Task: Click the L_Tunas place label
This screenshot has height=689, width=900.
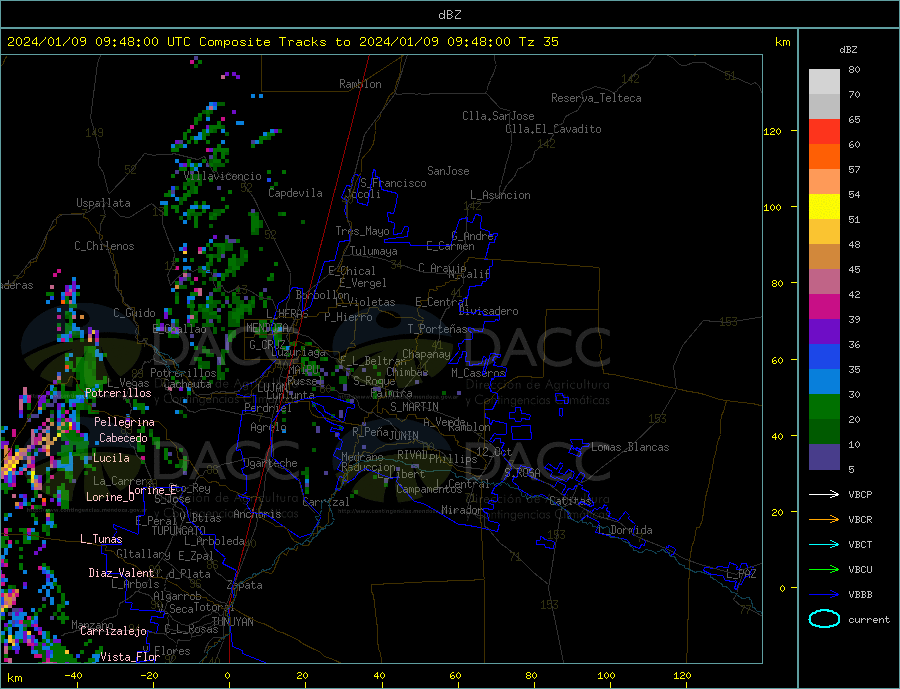Action: [101, 539]
